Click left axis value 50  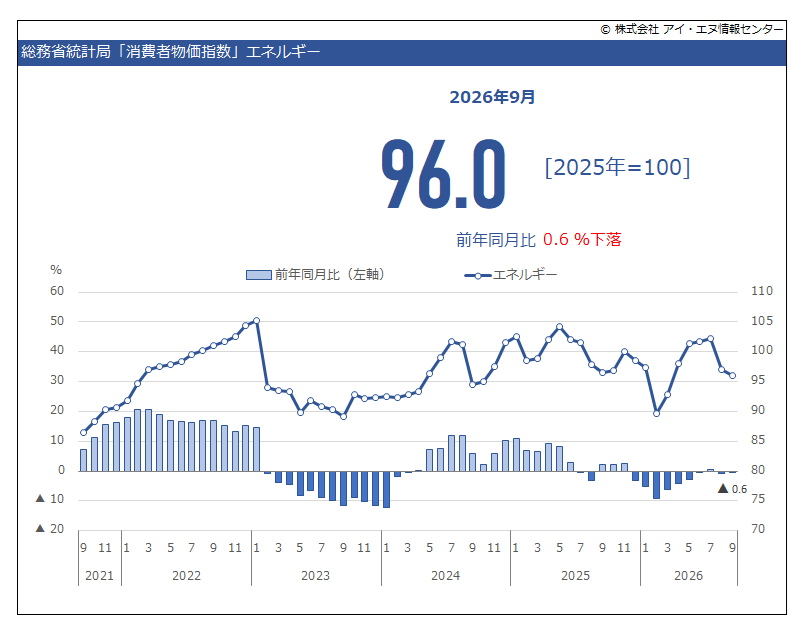(x=57, y=321)
